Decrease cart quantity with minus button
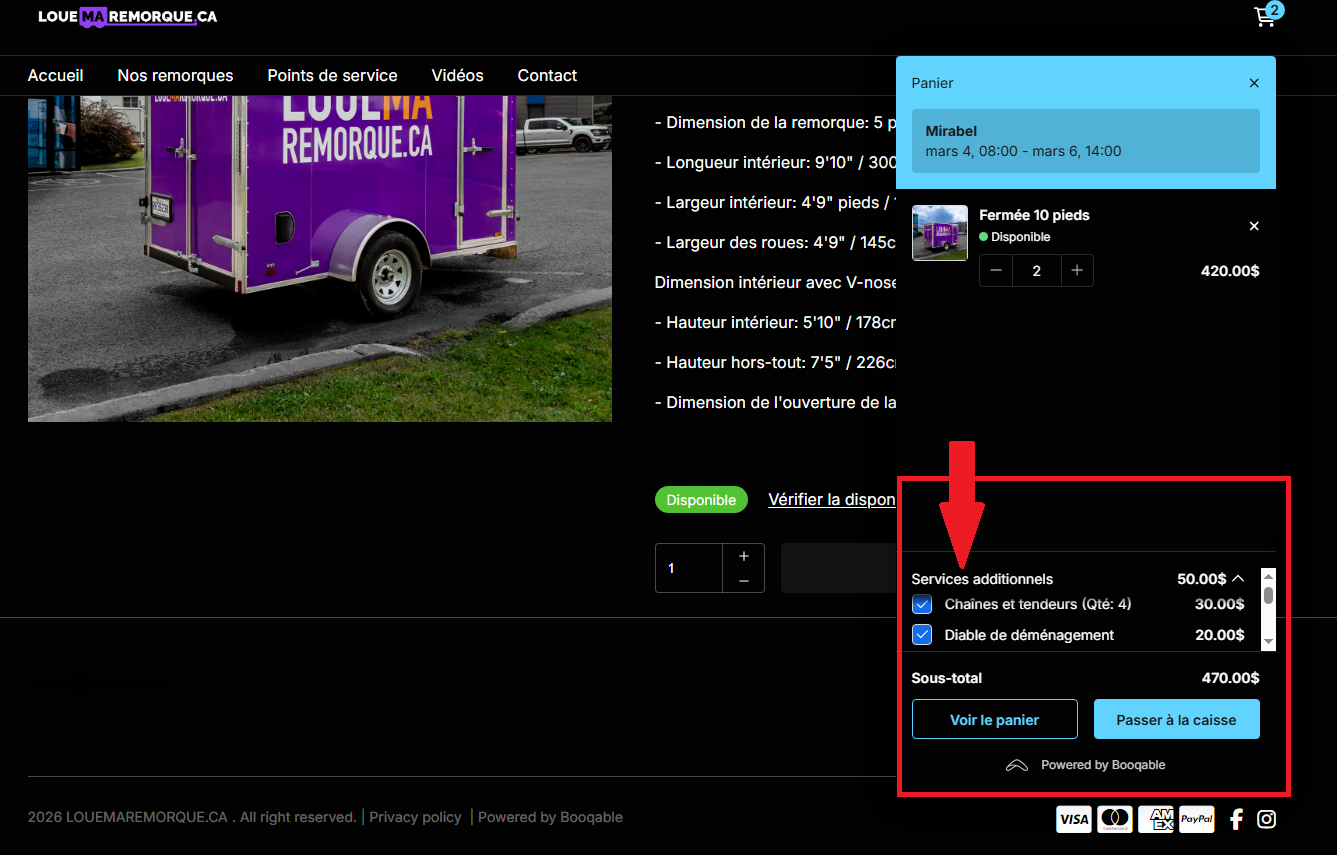 (x=996, y=270)
